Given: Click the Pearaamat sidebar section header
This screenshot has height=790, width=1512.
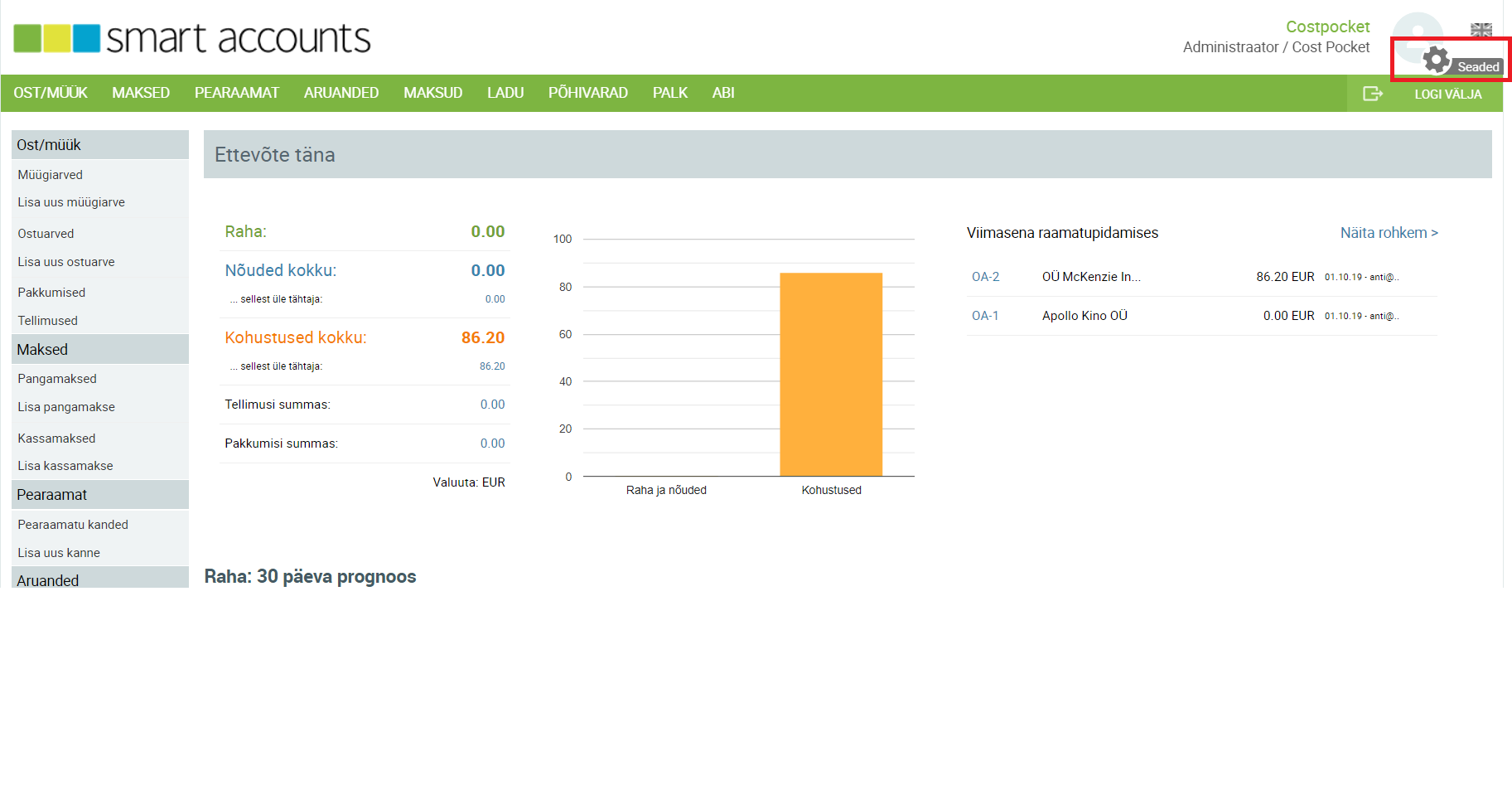Looking at the screenshot, I should pos(100,495).
